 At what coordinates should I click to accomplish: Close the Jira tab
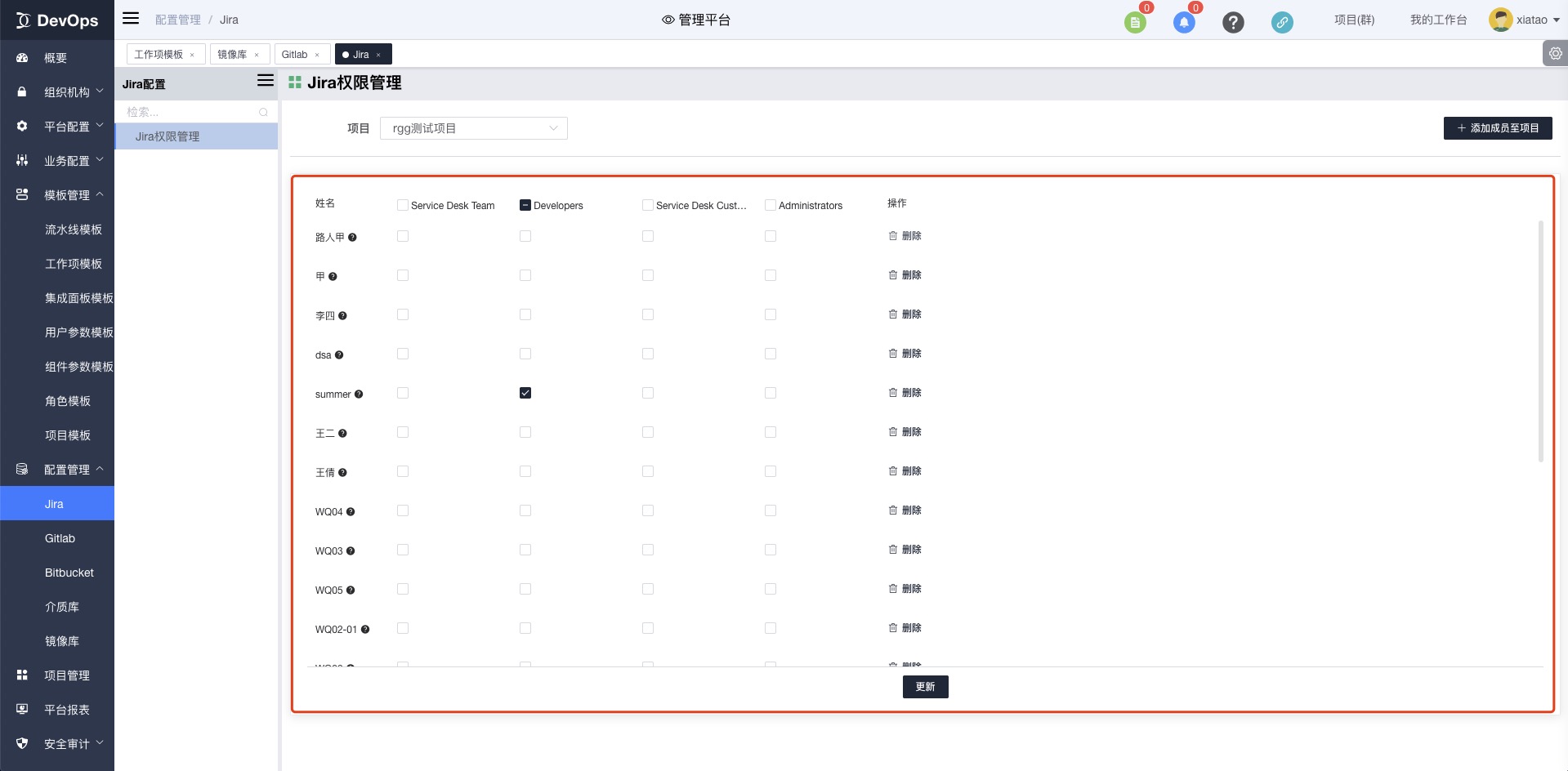pos(378,55)
